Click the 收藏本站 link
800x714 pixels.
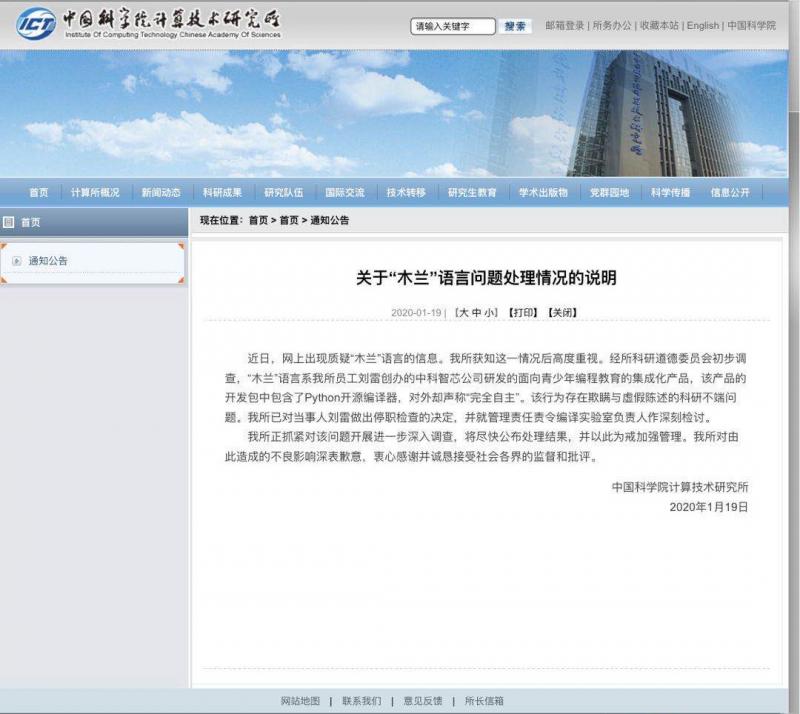coord(659,26)
